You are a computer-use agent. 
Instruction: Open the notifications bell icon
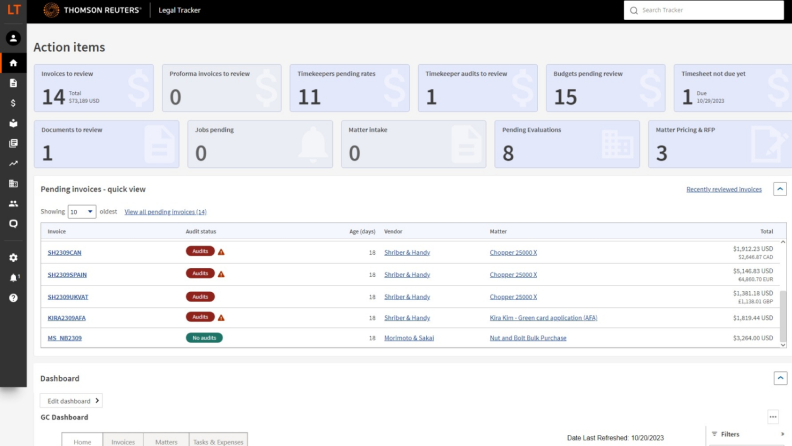13,277
